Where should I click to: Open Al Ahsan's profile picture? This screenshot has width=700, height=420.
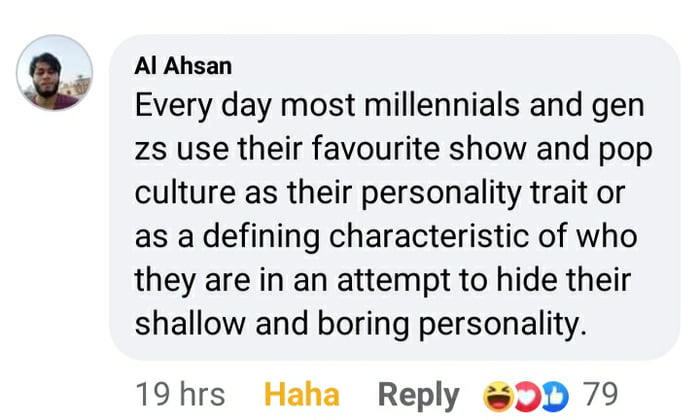54,72
